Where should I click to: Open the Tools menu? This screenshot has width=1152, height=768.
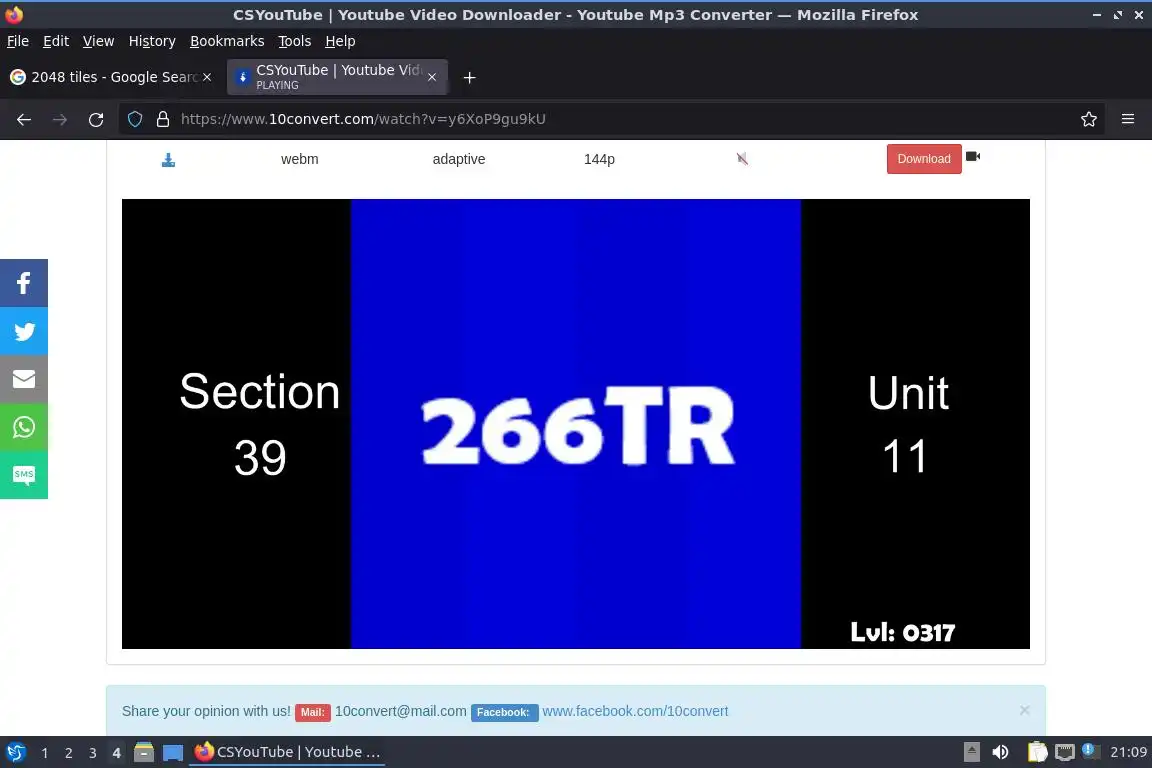(295, 41)
